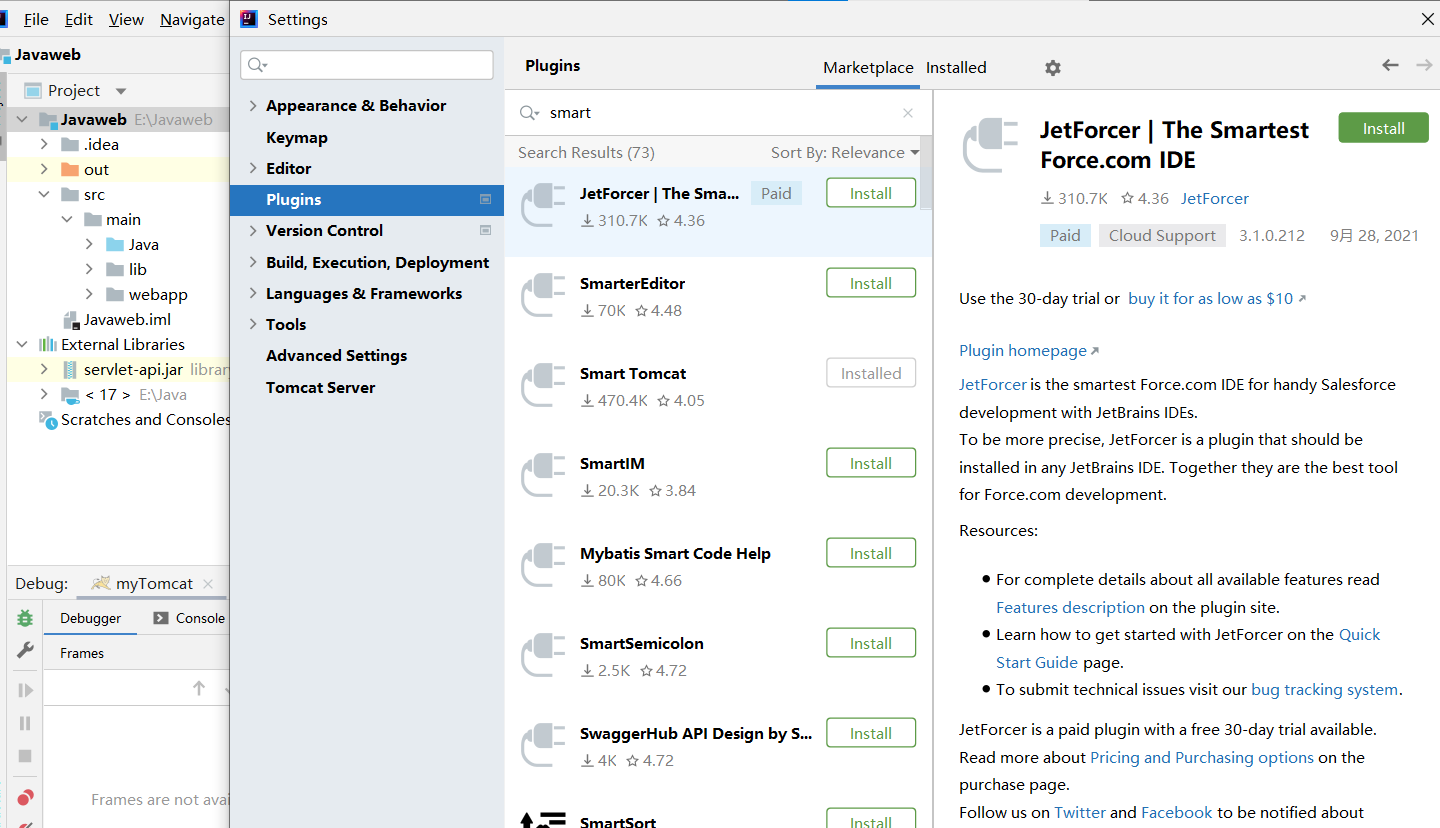Click the plugin search input field

pos(720,113)
